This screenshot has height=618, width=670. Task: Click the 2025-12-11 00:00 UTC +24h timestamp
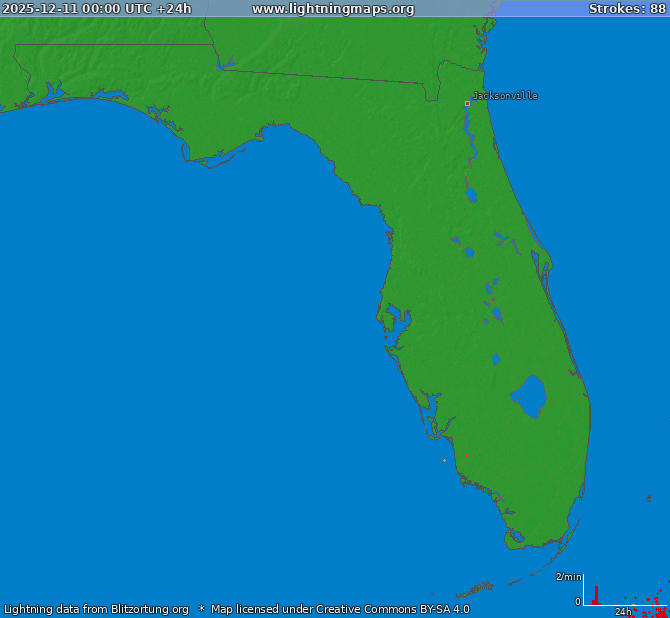[97, 9]
